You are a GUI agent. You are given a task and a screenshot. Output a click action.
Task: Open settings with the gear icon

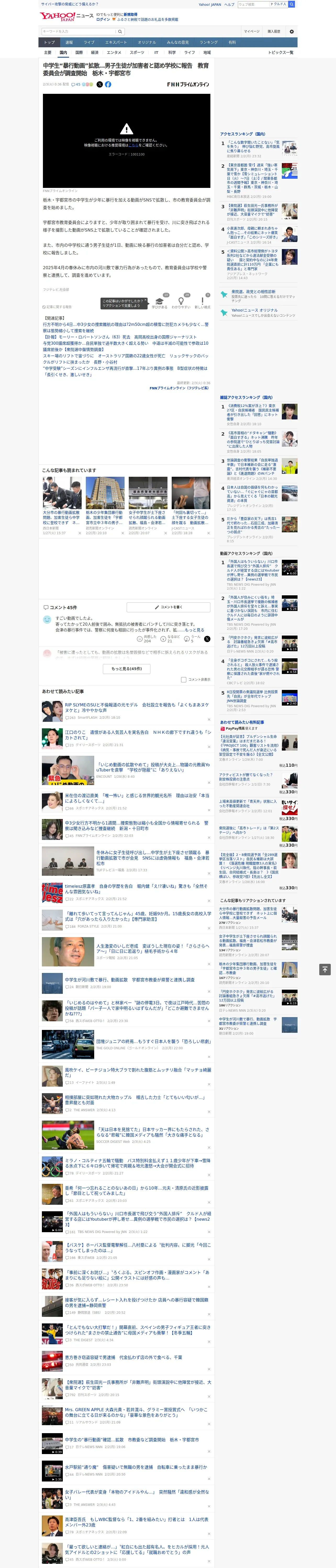coord(292,31)
